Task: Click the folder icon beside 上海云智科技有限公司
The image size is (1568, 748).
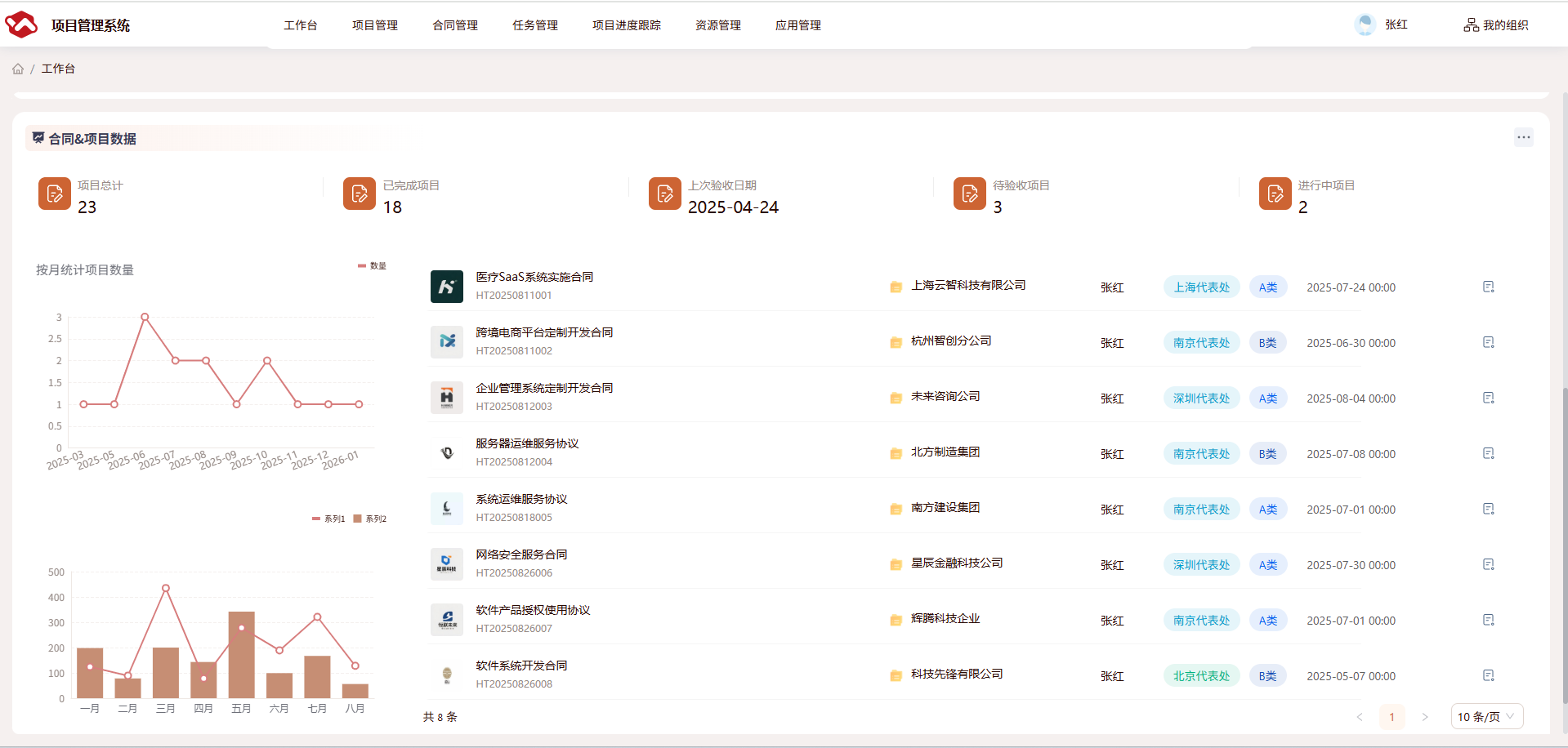Action: 896,286
